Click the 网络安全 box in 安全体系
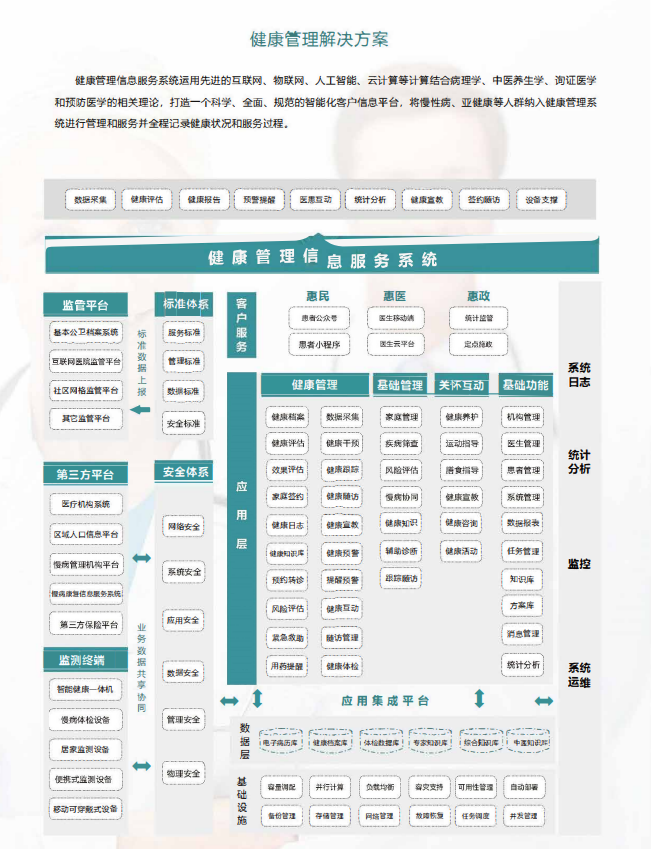 click(x=183, y=526)
